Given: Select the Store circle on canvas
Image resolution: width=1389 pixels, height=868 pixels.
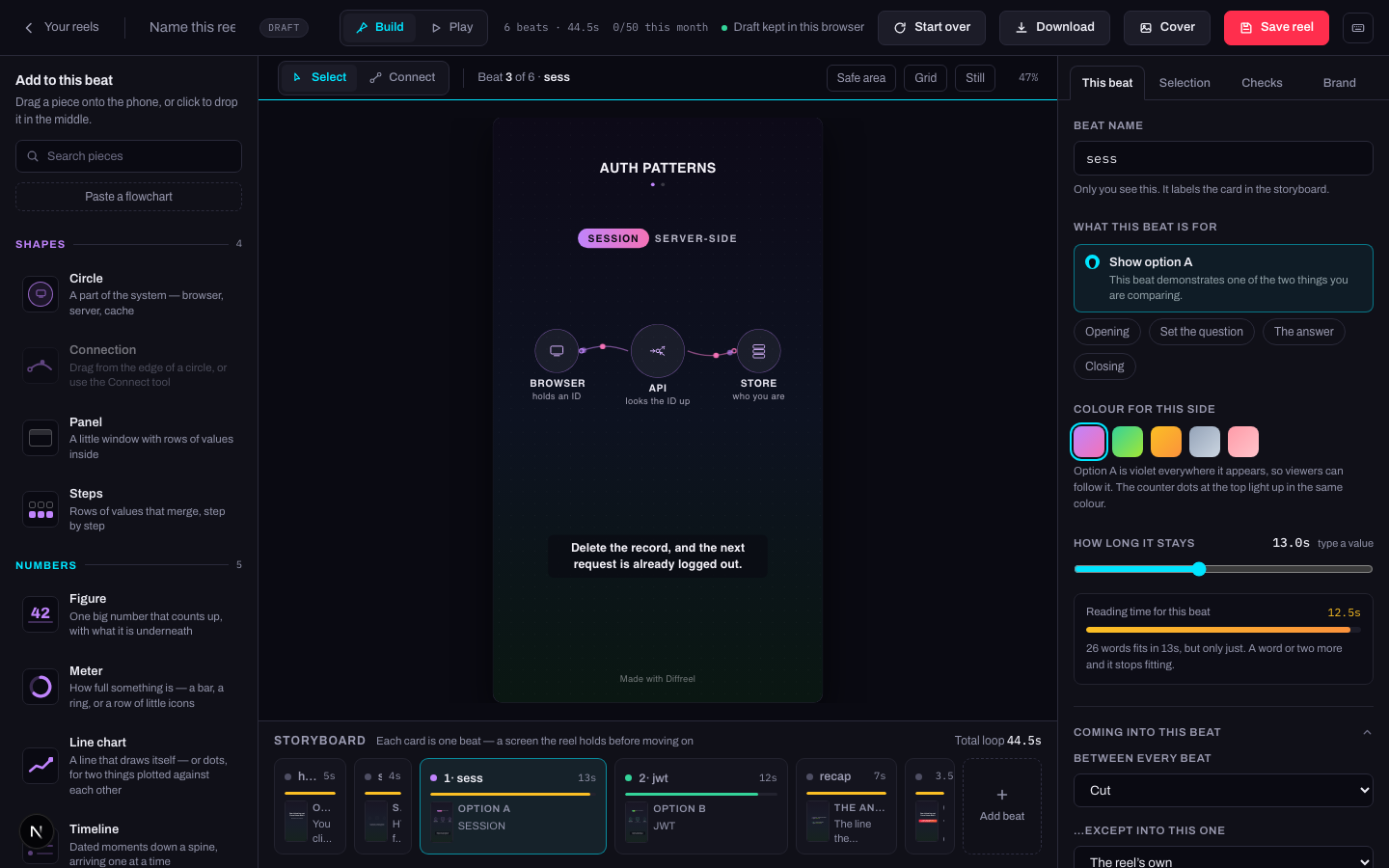Looking at the screenshot, I should [x=759, y=351].
